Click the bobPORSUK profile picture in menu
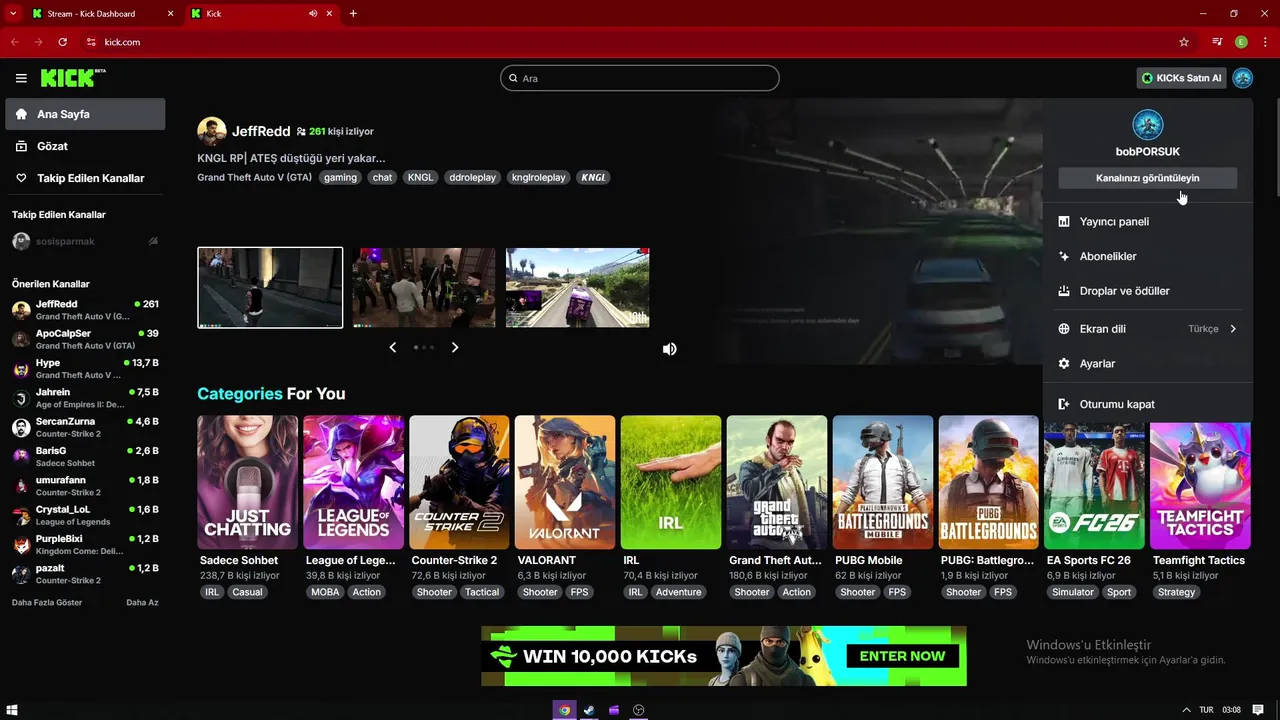The height and width of the screenshot is (720, 1280). point(1147,125)
